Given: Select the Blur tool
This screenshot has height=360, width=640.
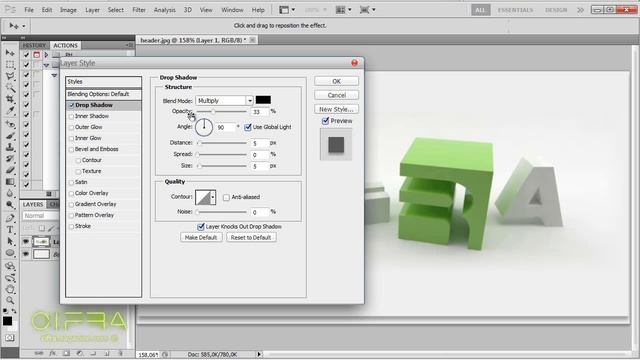Looking at the screenshot, I should point(10,193).
